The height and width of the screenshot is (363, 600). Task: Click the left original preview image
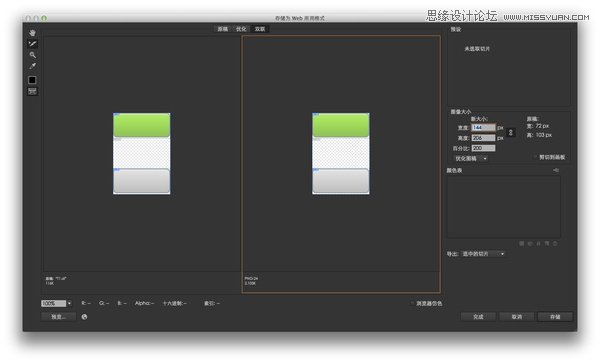pos(142,153)
